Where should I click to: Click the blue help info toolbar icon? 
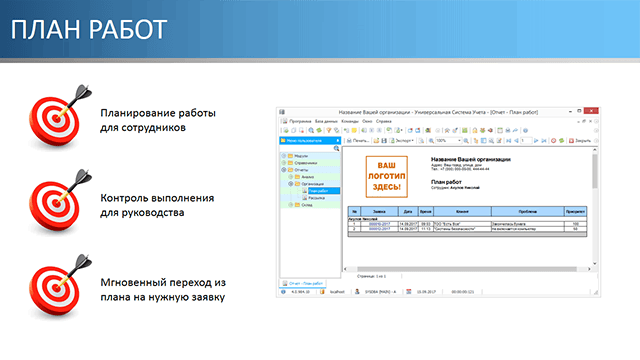pyautogui.click(x=525, y=131)
